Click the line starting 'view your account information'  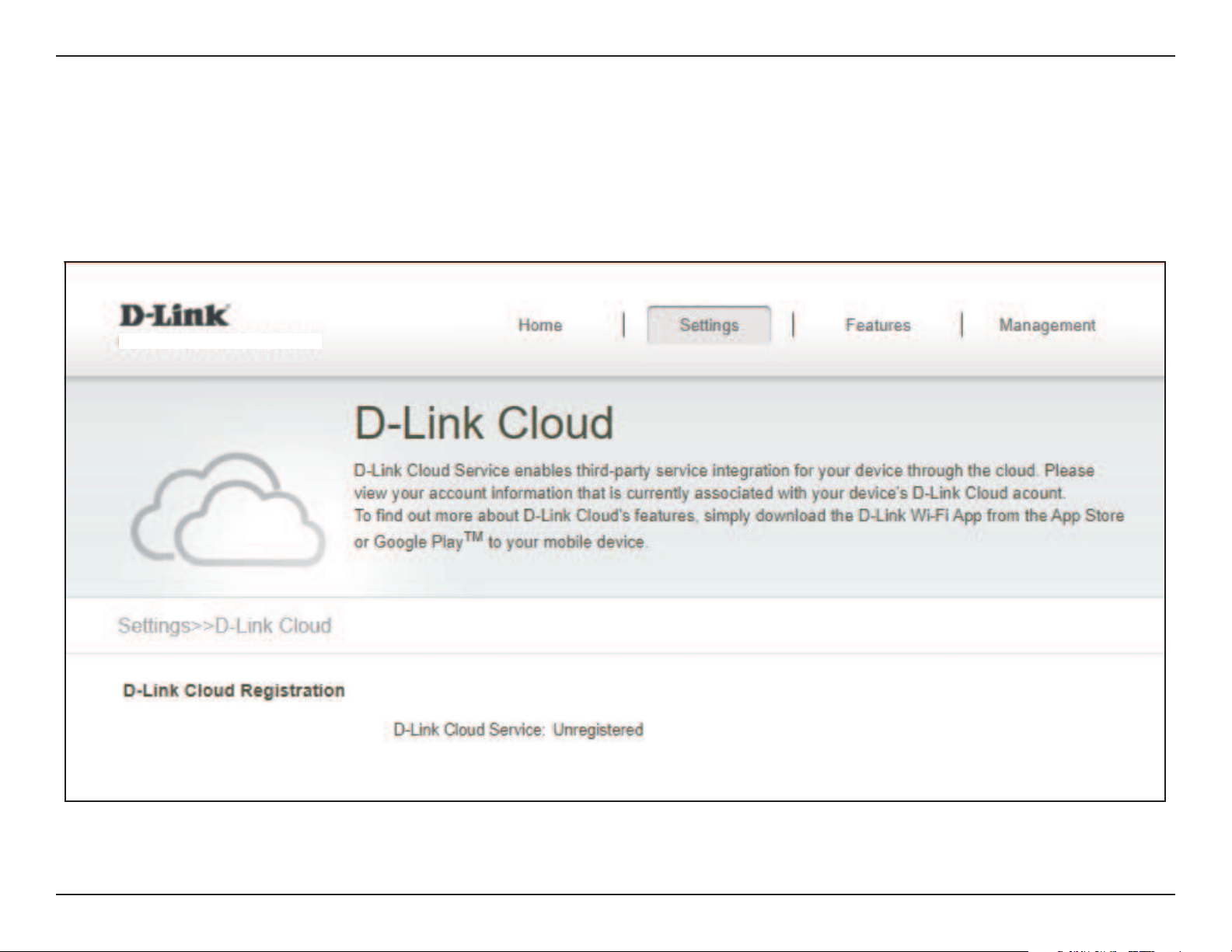tap(710, 493)
